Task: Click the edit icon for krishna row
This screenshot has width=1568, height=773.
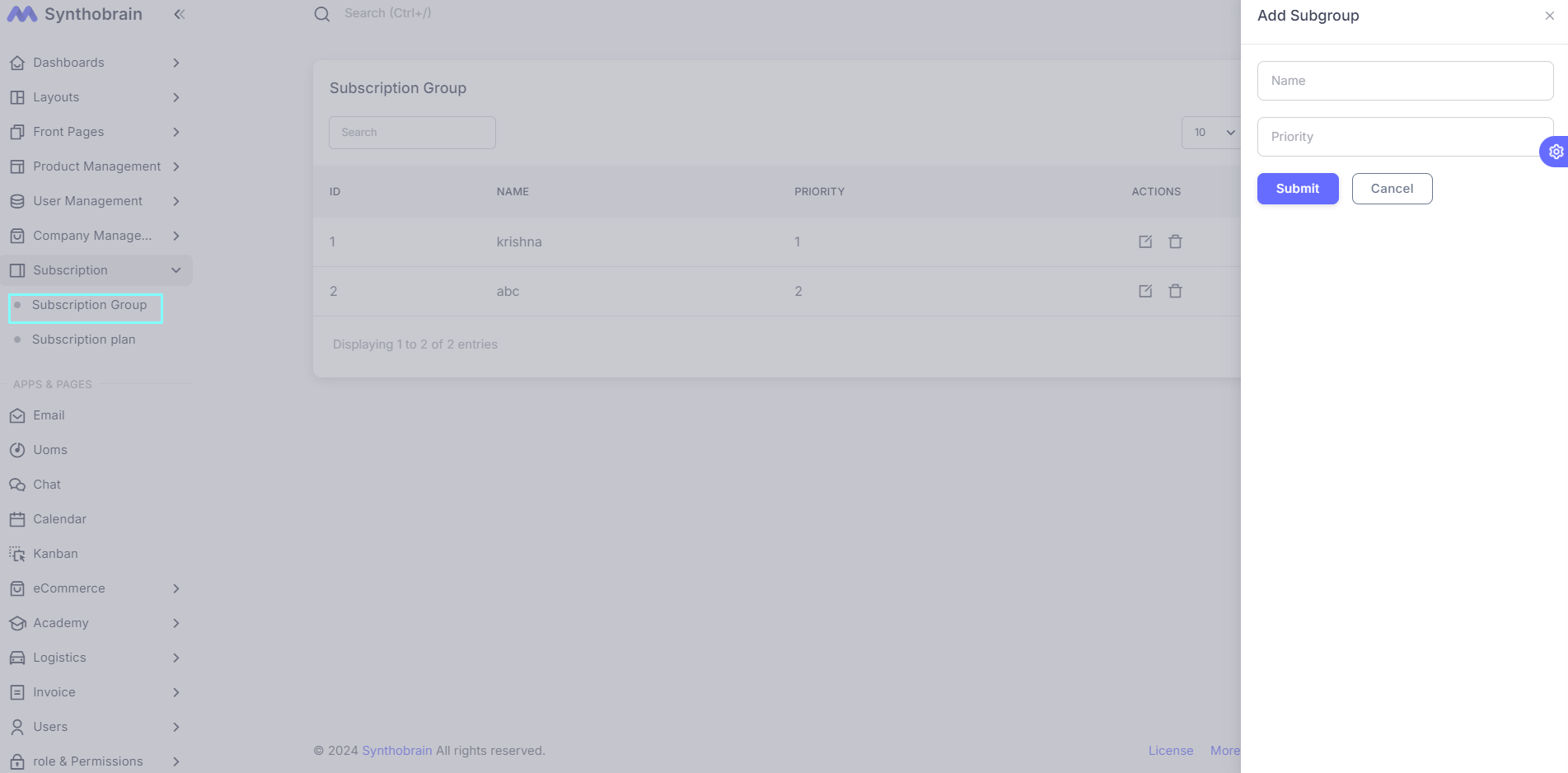Action: pyautogui.click(x=1144, y=241)
